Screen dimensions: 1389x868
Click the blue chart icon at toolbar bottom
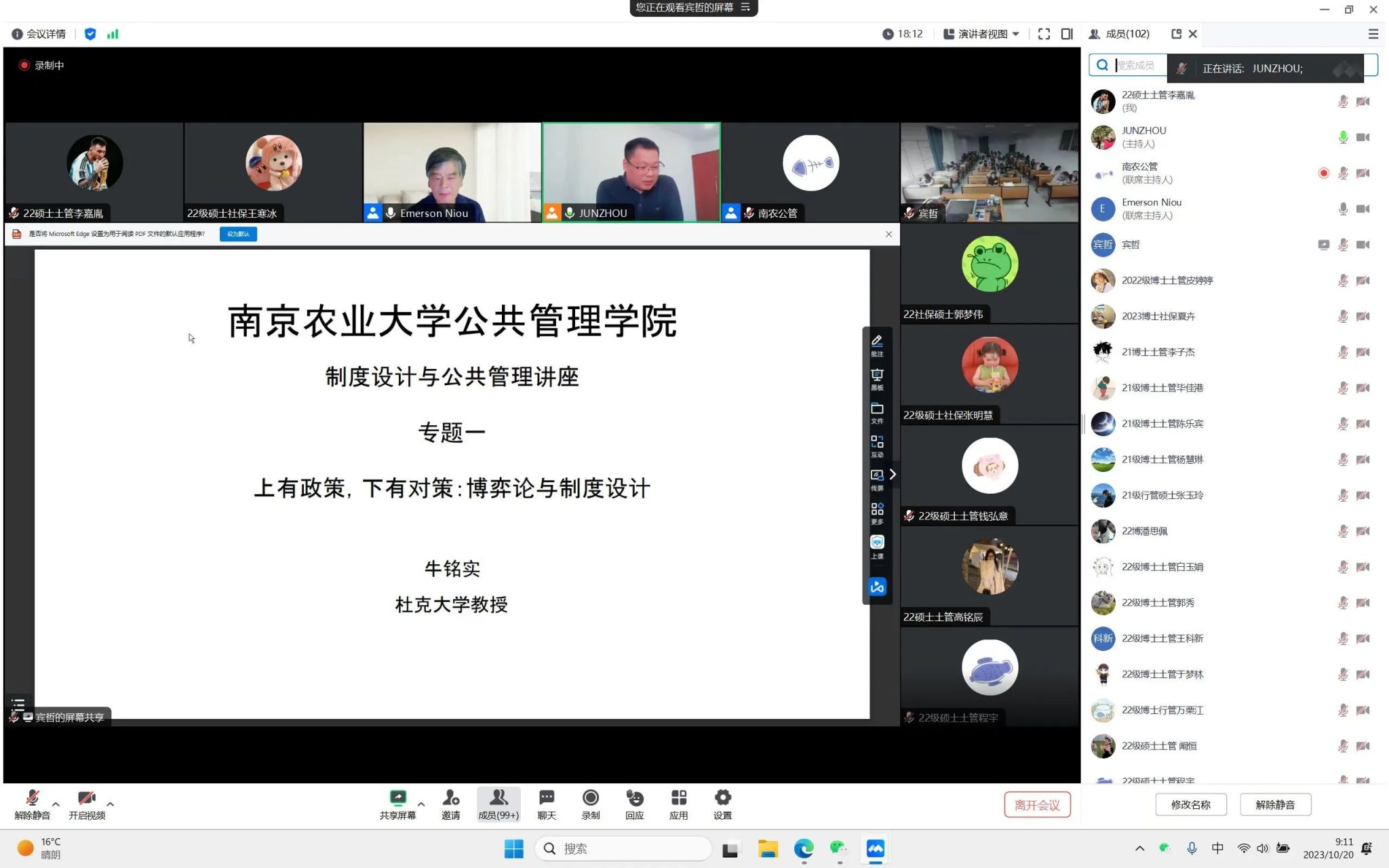877,587
